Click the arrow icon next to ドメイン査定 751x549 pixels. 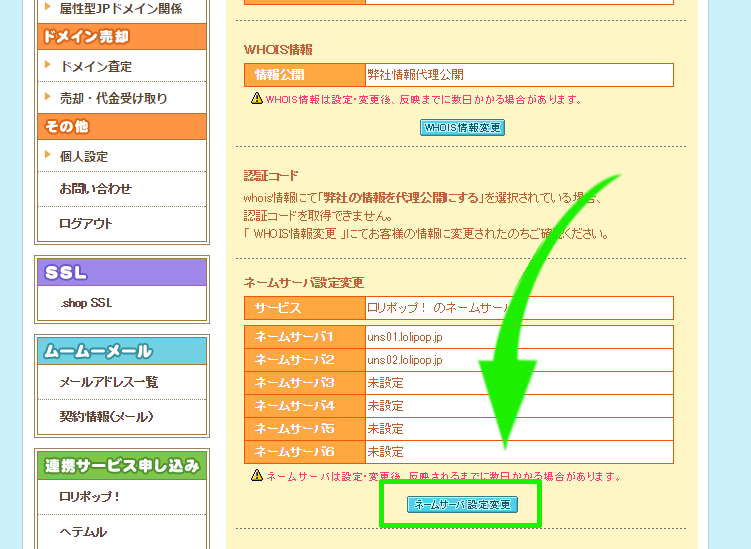click(47, 66)
